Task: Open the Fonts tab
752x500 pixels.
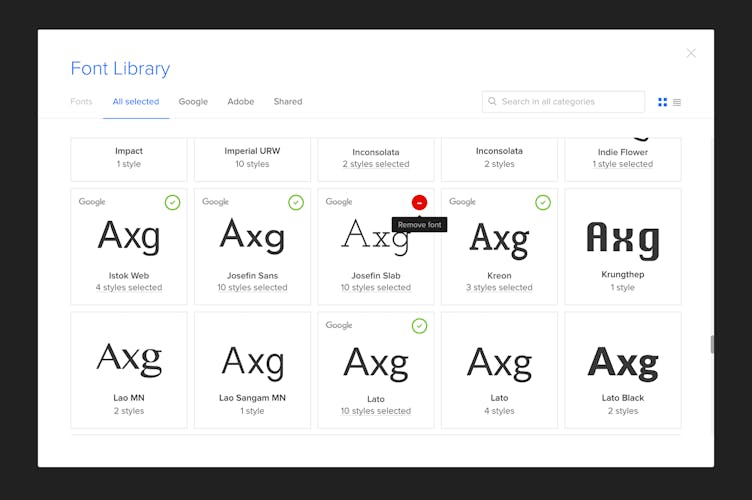Action: [81, 102]
